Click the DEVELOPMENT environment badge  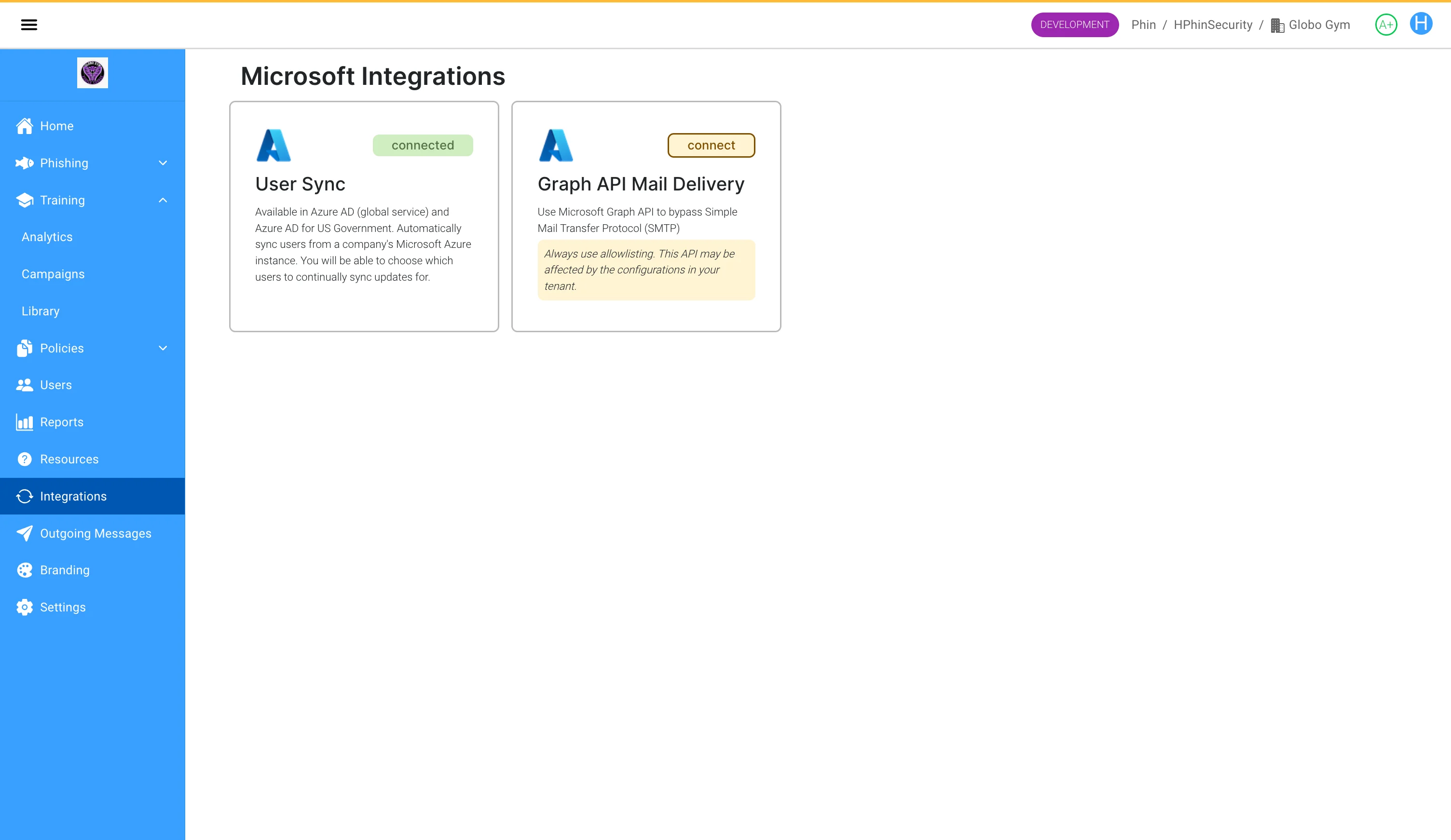tap(1074, 25)
